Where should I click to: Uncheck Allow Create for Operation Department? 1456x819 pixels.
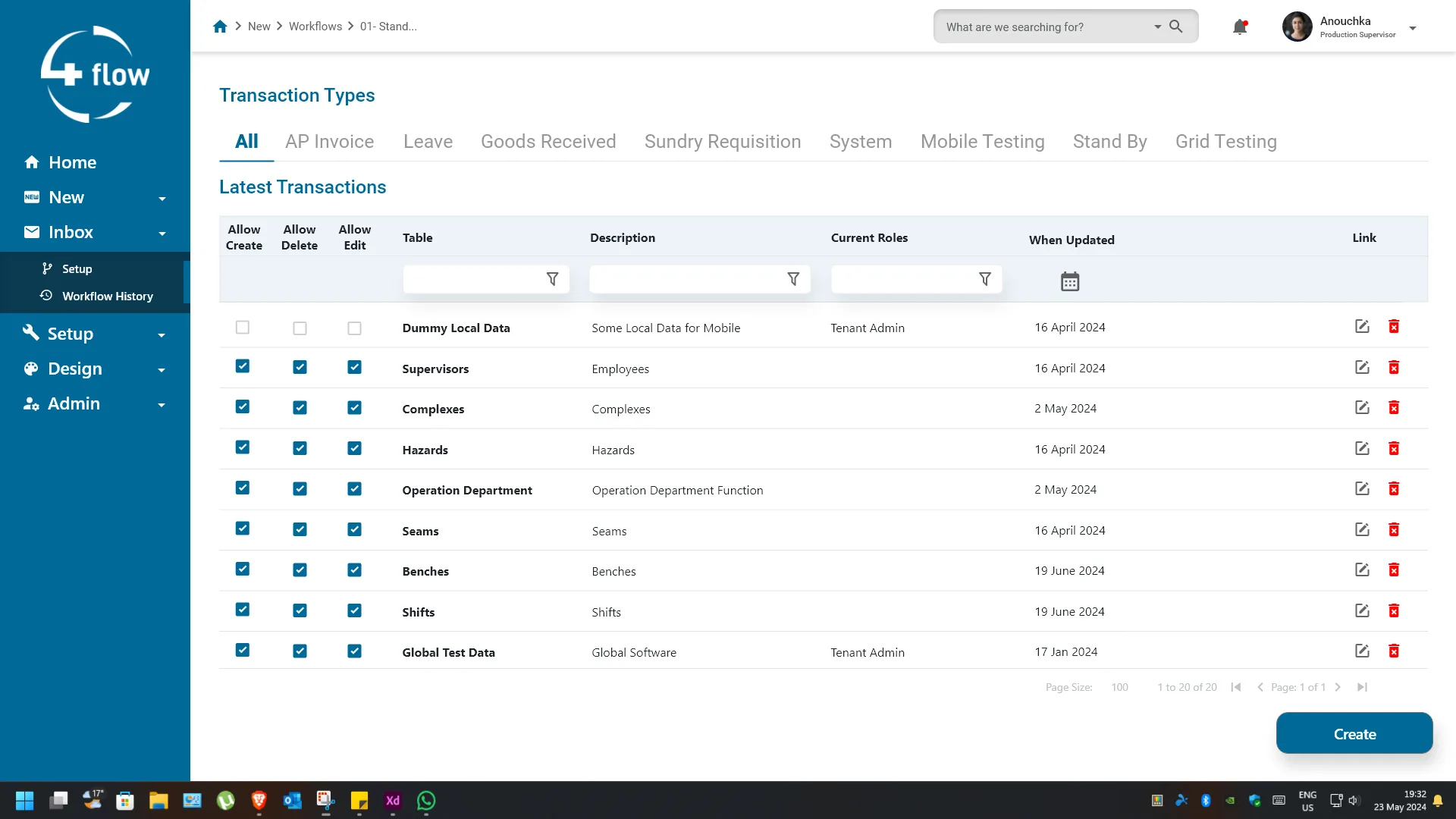click(243, 488)
